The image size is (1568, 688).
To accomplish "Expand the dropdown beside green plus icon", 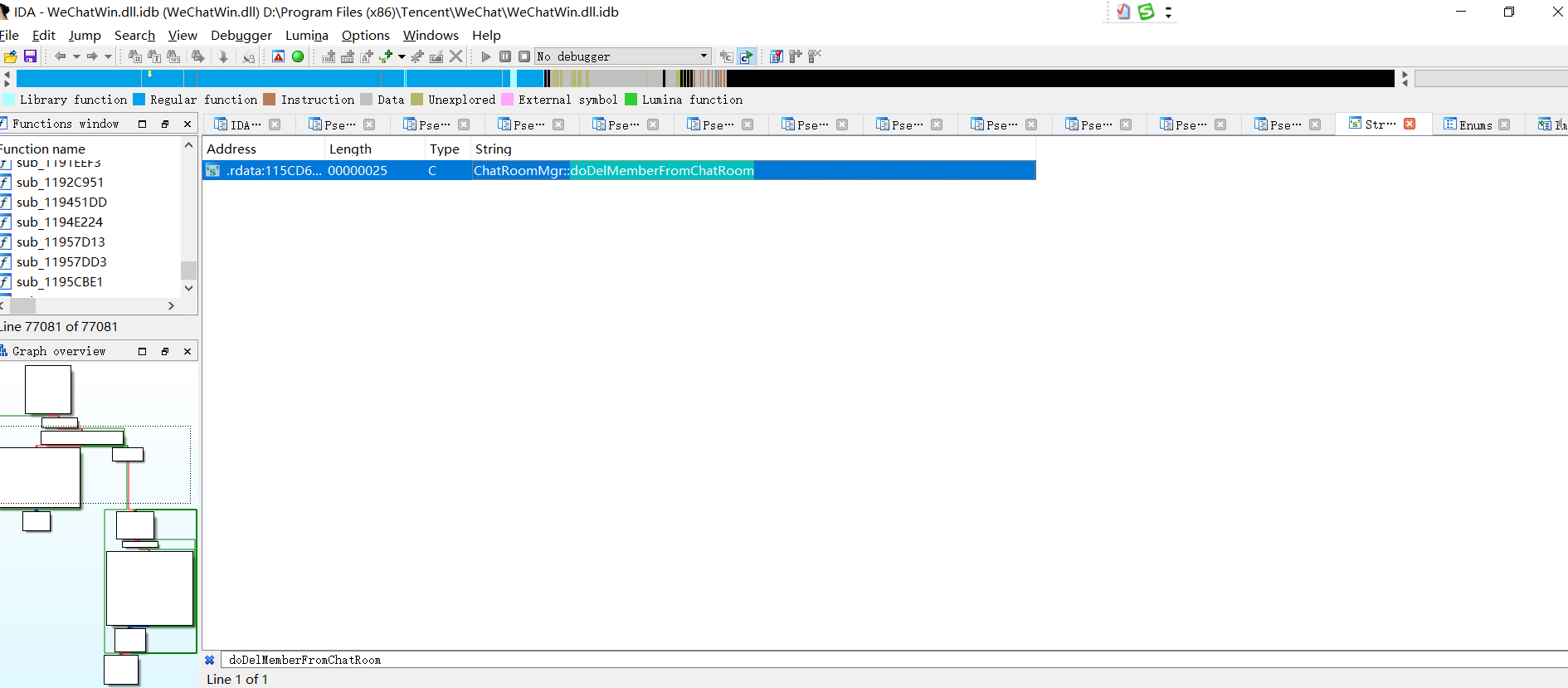I will click(x=402, y=56).
